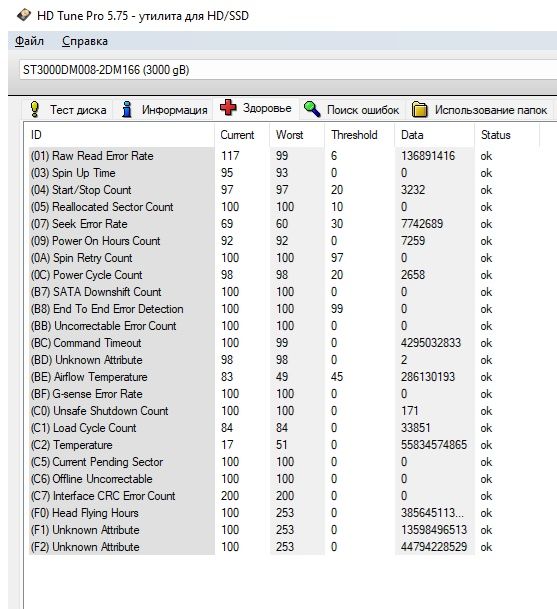This screenshot has height=609, width=557.
Task: Switch to the Информация tab
Action: pyautogui.click(x=164, y=110)
